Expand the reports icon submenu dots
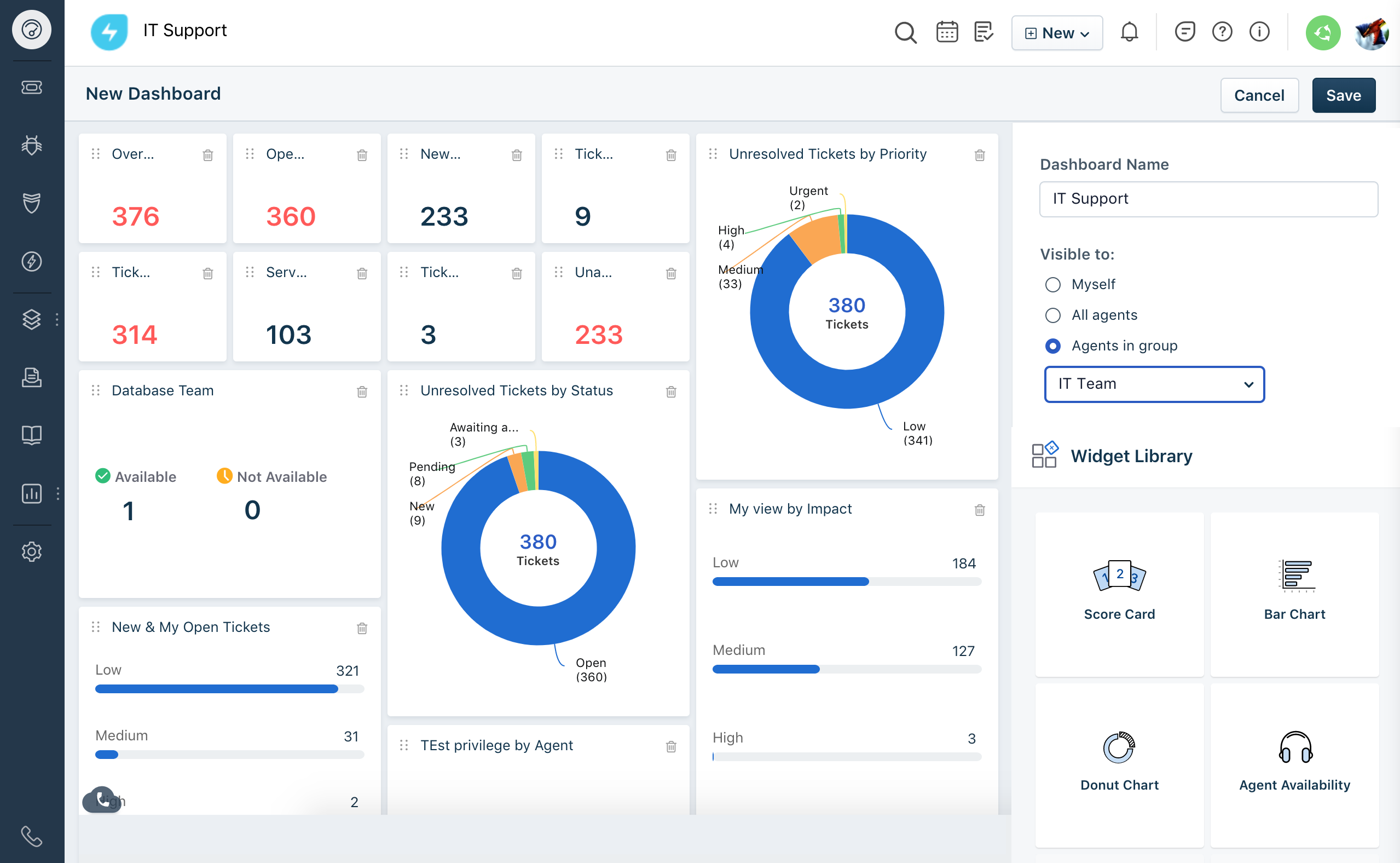This screenshot has width=1400, height=863. pos(57,494)
